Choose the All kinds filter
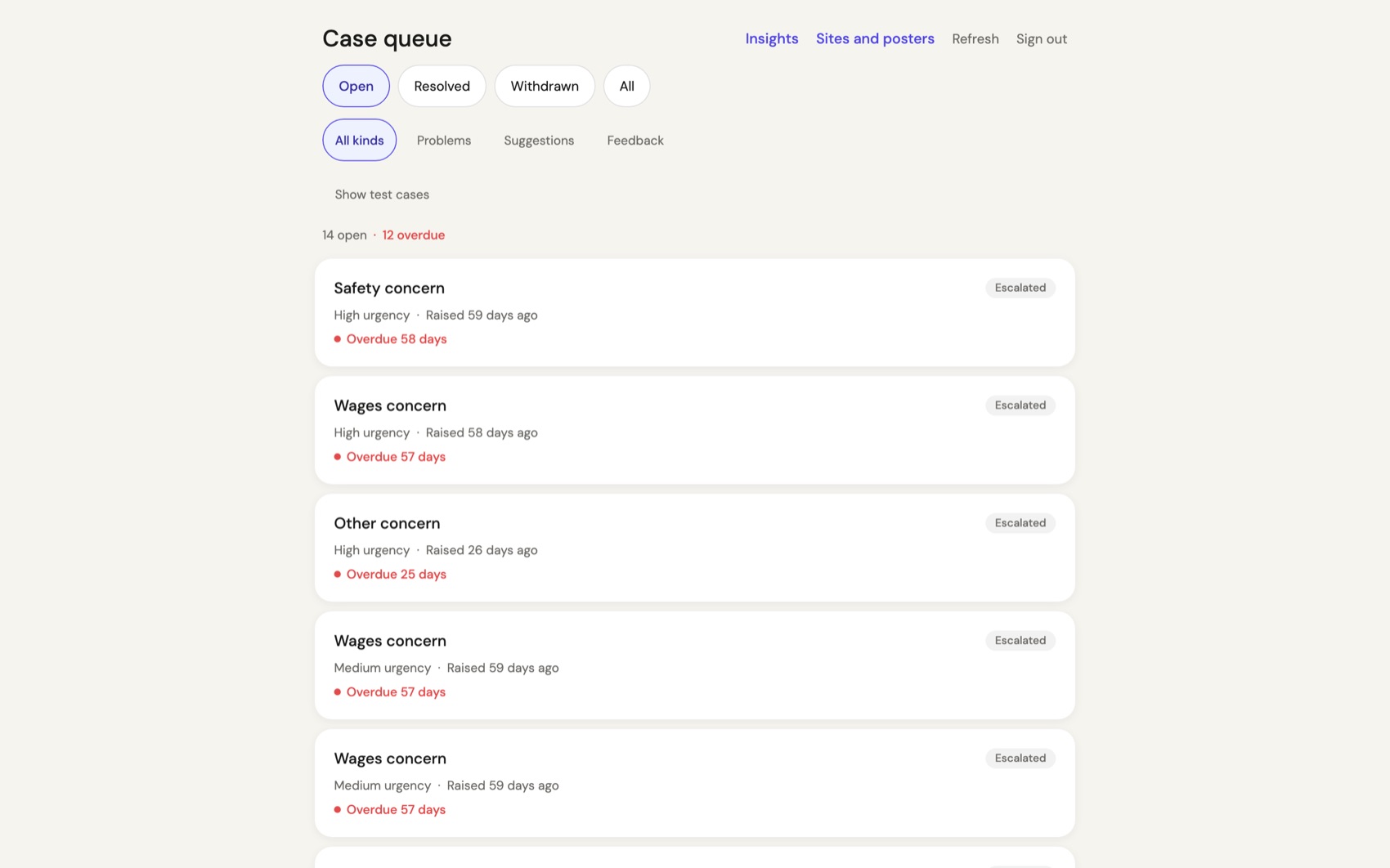The image size is (1390, 868). (x=359, y=140)
